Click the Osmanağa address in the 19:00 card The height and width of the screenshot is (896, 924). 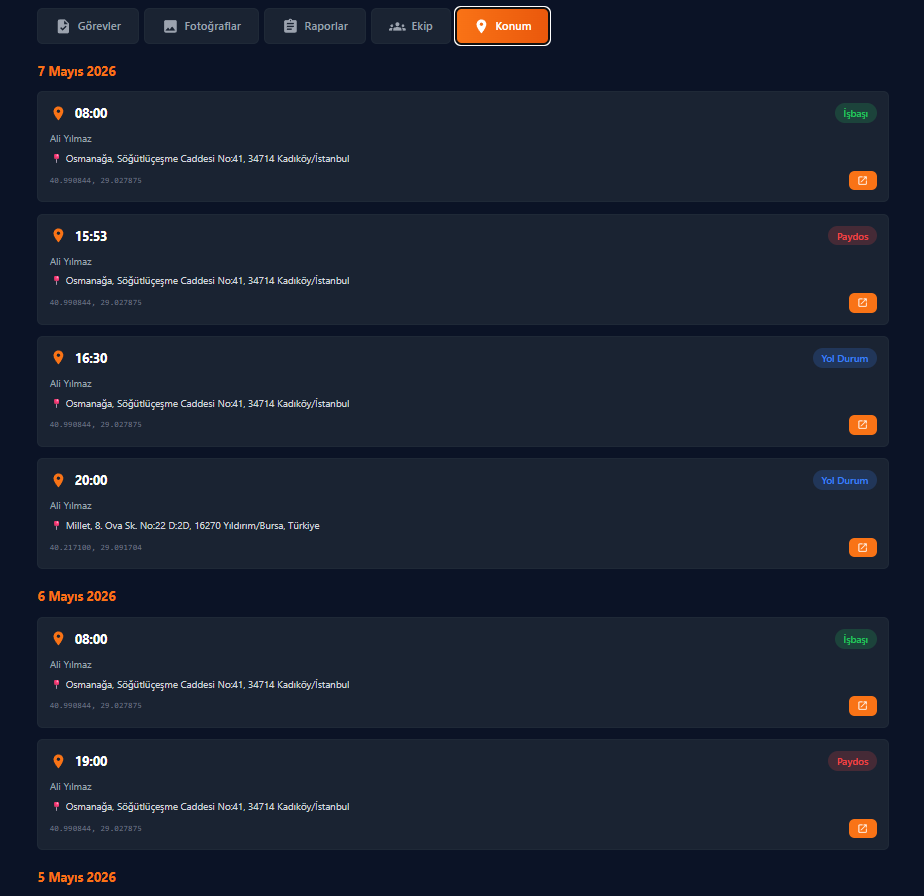207,807
